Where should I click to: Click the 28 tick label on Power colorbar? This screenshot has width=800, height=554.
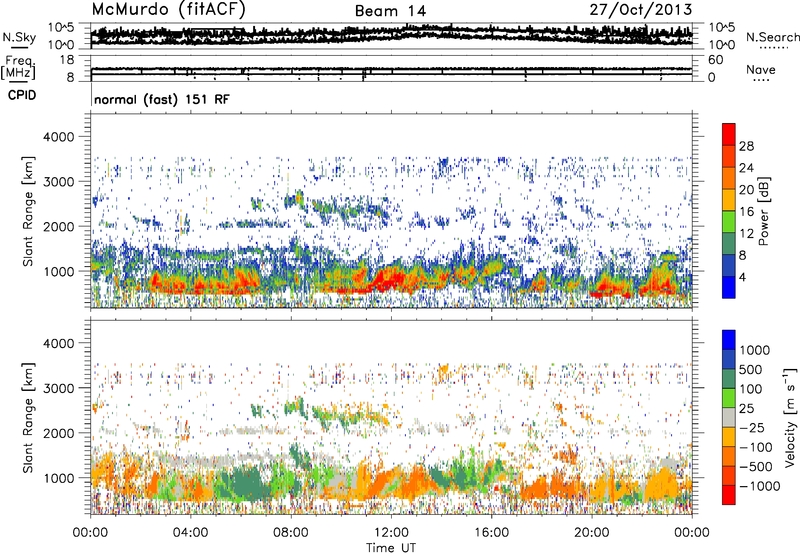pyautogui.click(x=746, y=146)
